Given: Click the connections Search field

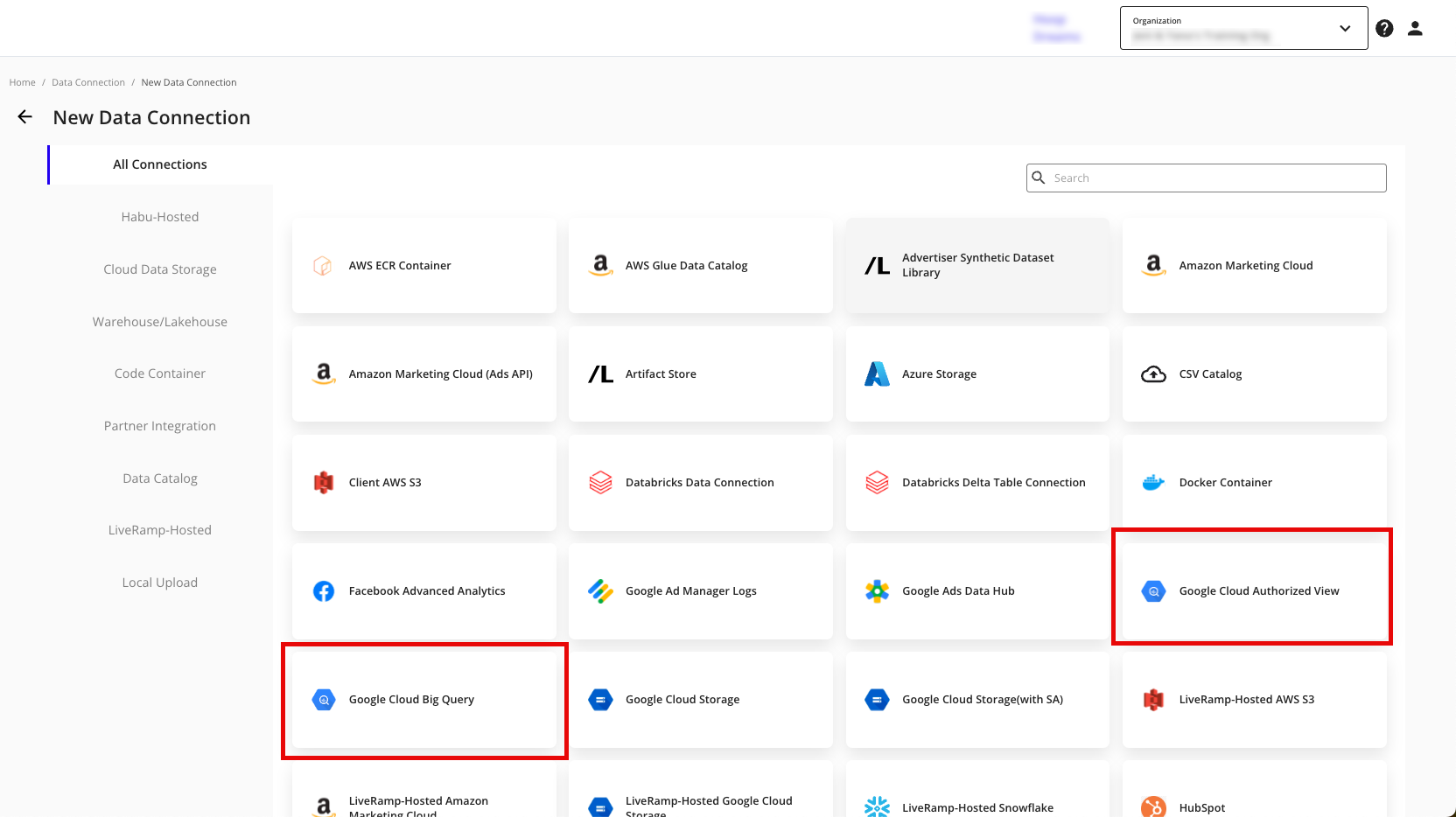Looking at the screenshot, I should 1216,178.
